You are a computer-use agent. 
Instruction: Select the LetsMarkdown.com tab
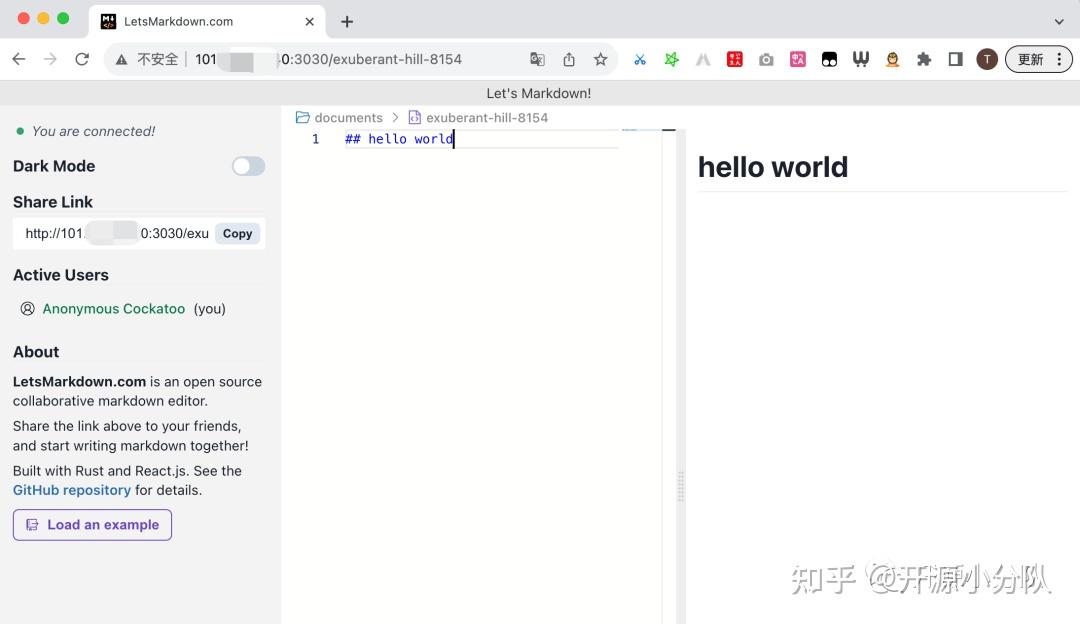[207, 22]
